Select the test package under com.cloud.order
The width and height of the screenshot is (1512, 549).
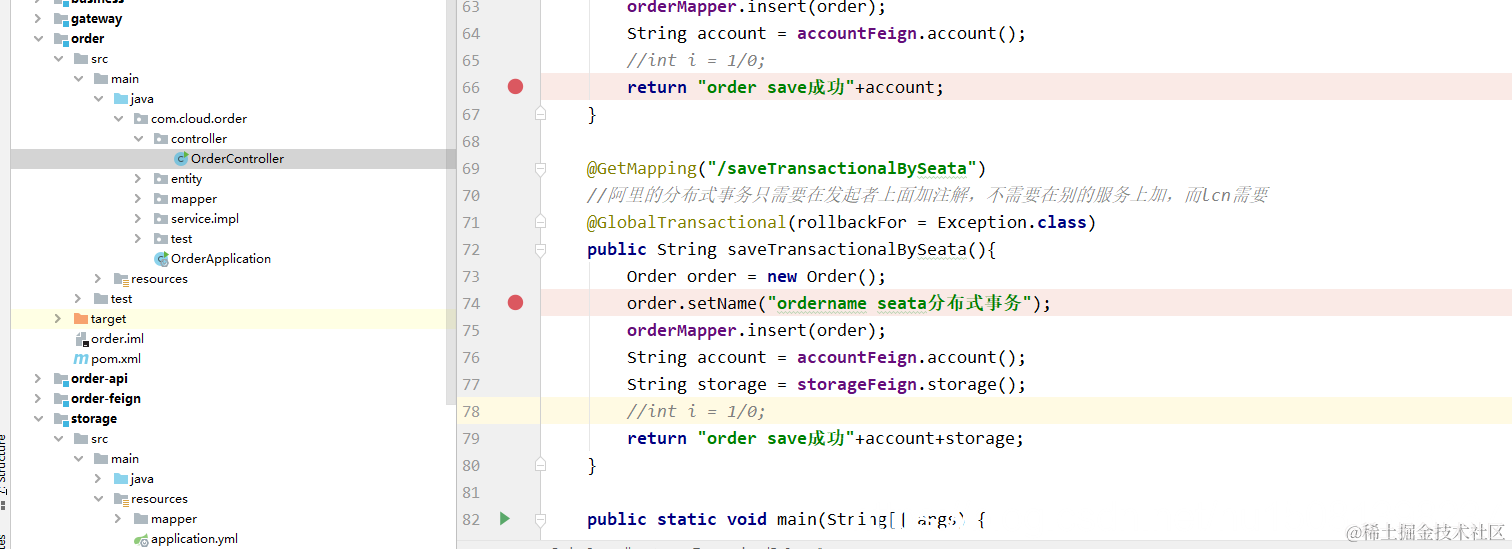(x=182, y=238)
